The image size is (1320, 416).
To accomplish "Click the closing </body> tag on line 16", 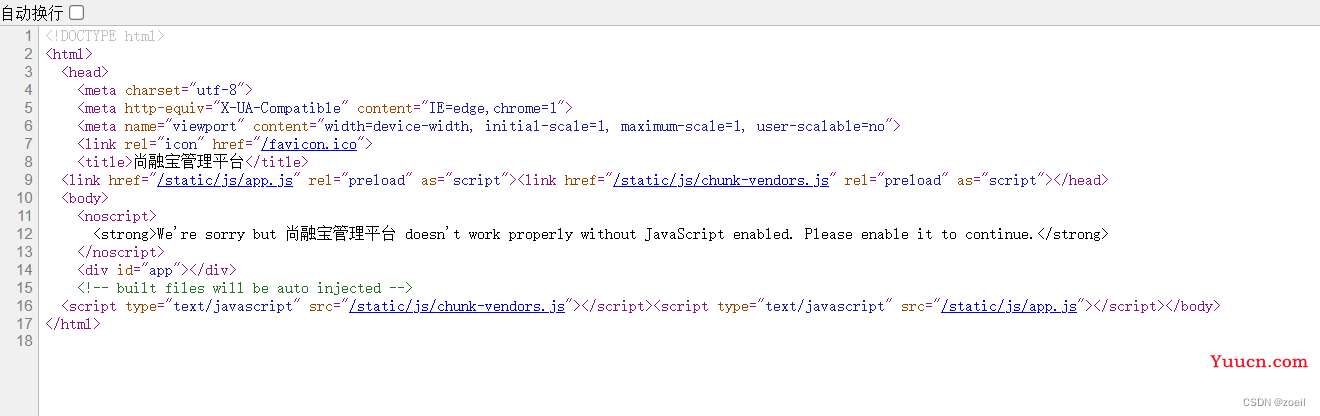I will (1193, 306).
